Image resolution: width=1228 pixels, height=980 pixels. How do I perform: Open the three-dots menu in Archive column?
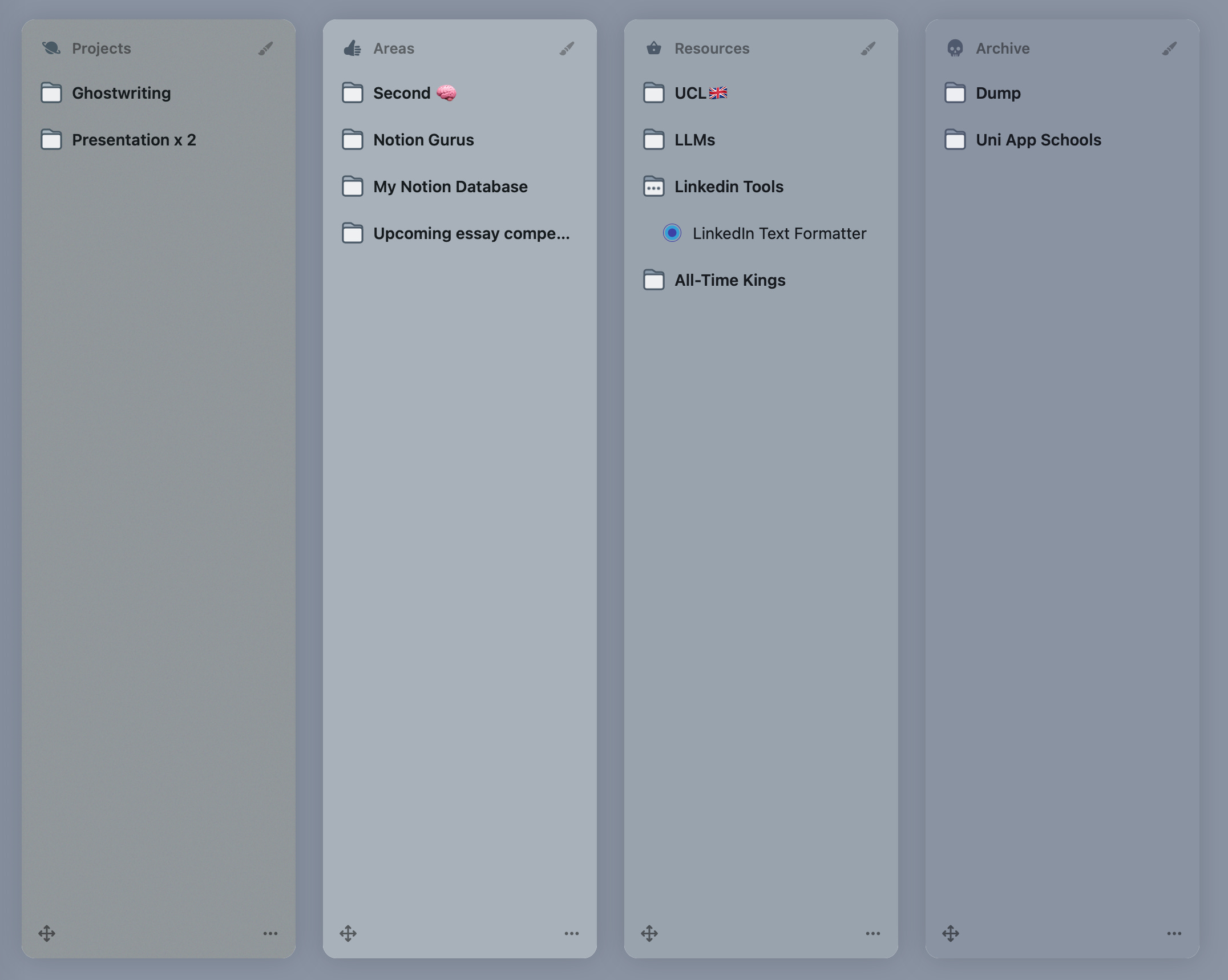(1174, 933)
